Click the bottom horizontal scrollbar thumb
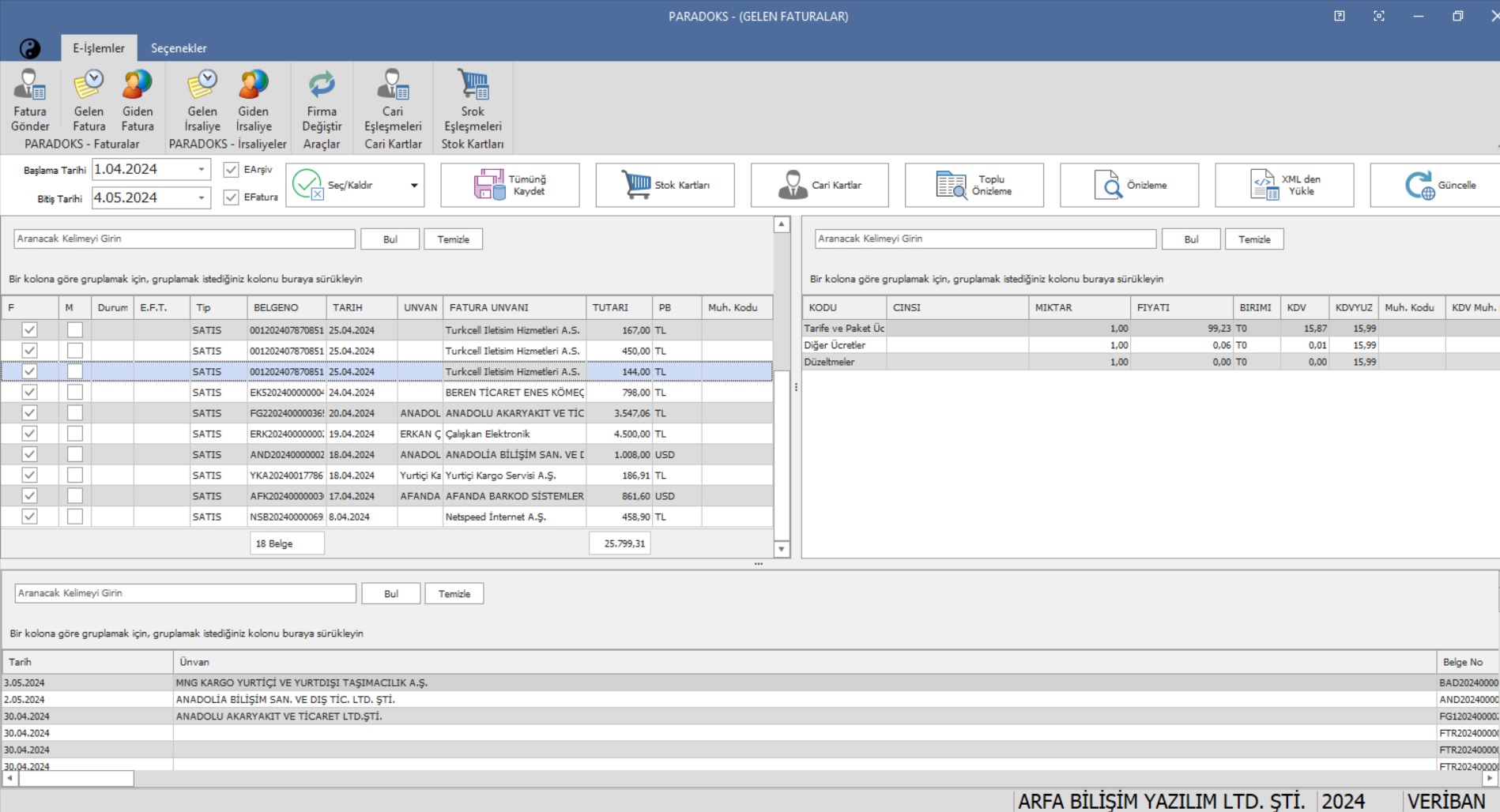Viewport: 1500px width, 812px height. tap(76, 779)
